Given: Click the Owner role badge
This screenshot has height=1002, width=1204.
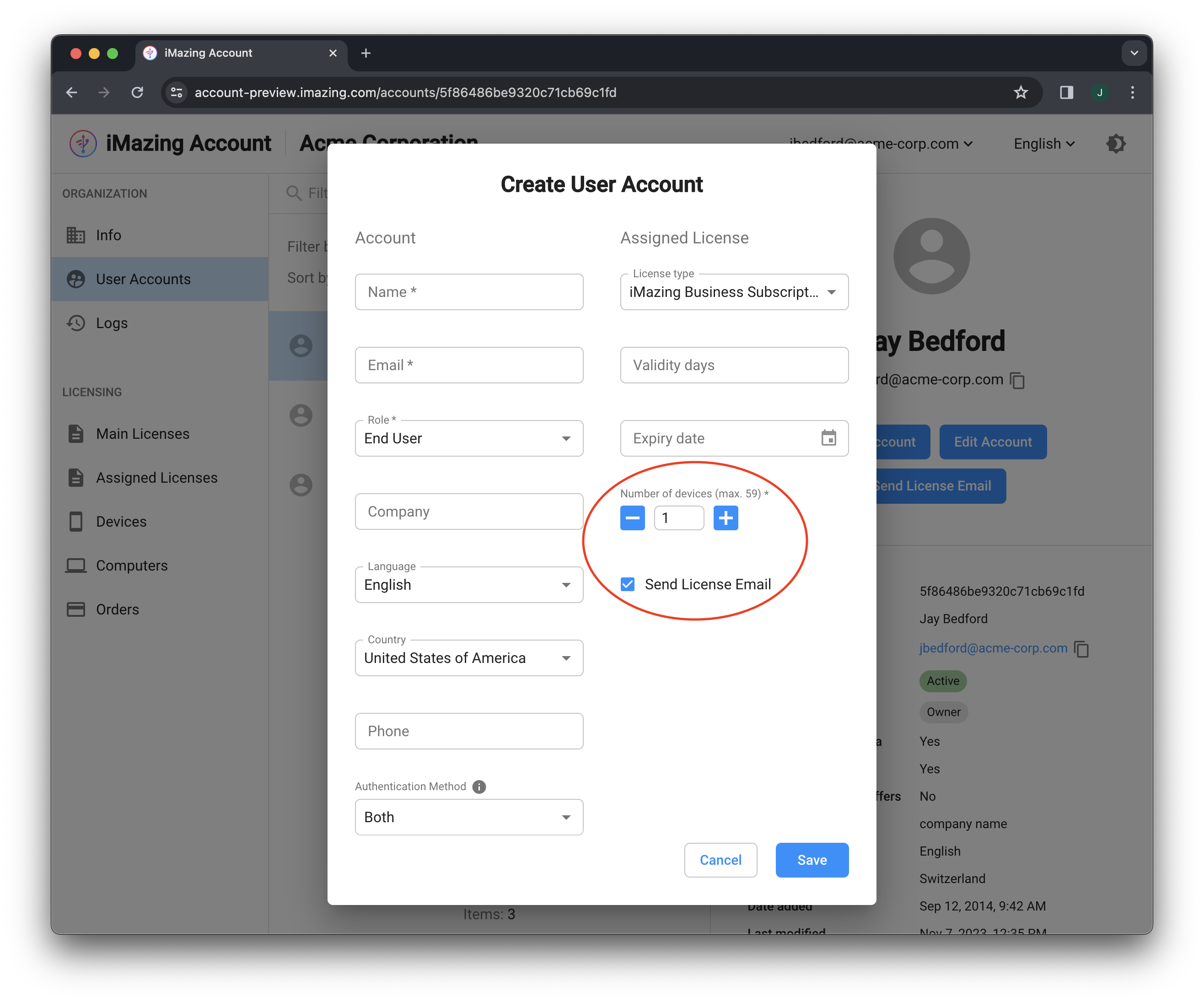Looking at the screenshot, I should [x=943, y=712].
